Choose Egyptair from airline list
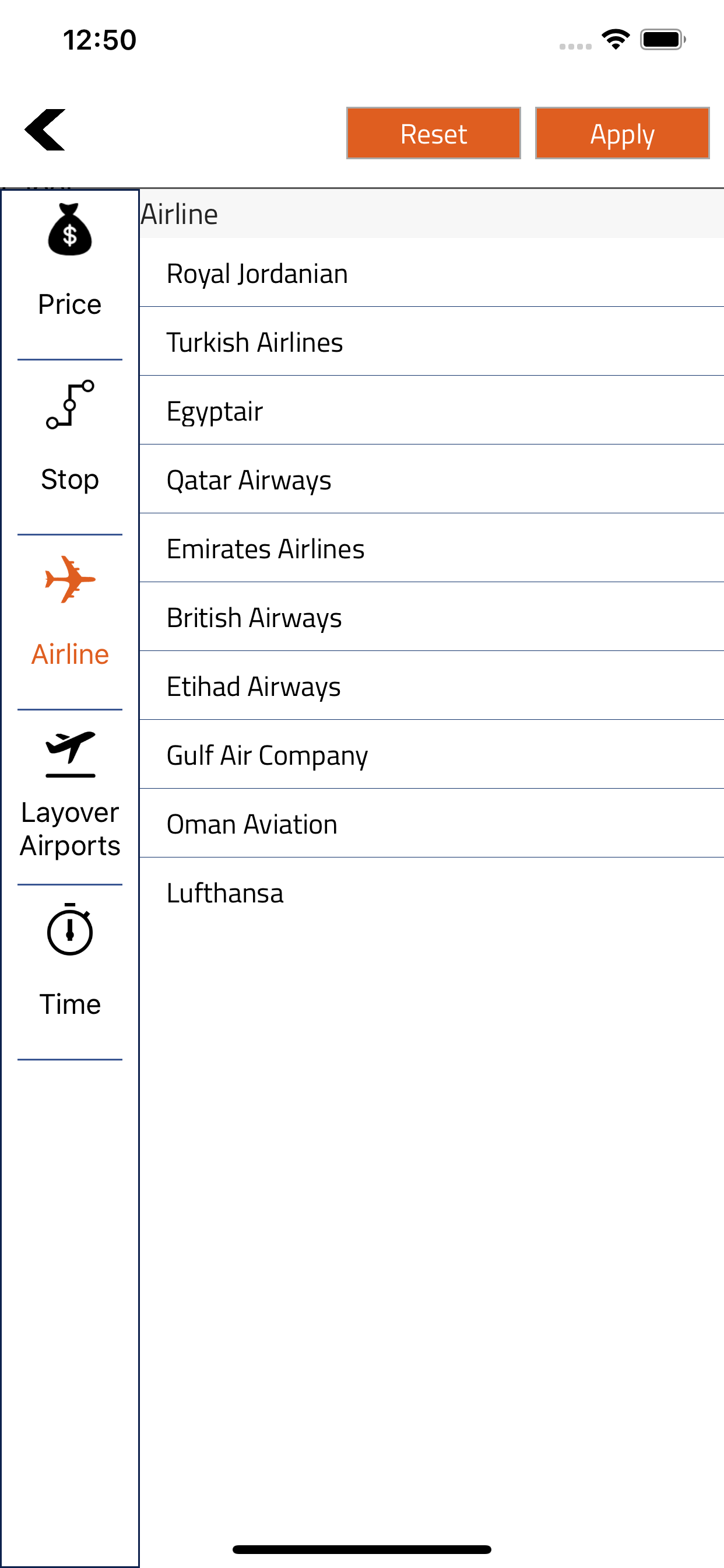The height and width of the screenshot is (1568, 724). [x=431, y=410]
